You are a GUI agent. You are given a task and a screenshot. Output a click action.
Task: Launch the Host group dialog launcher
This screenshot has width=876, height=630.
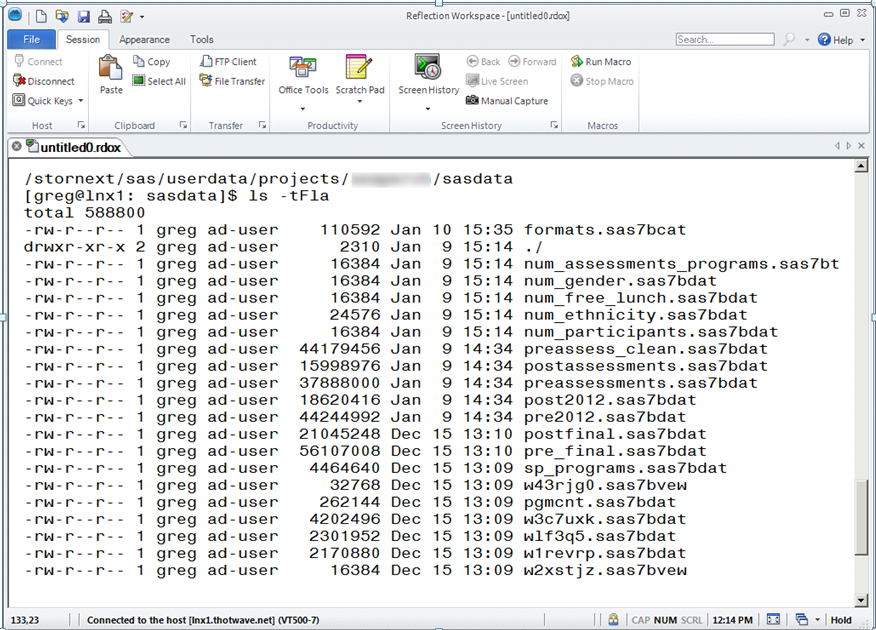(x=81, y=125)
